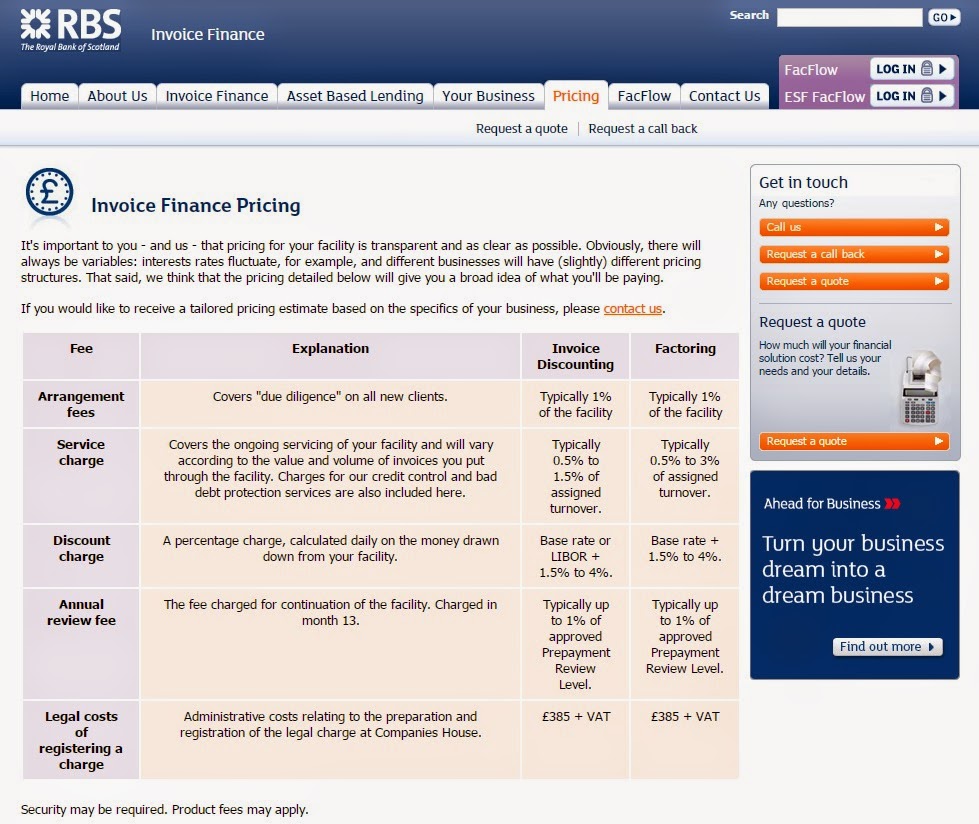Select the Pricing tab
Screen dimensions: 979x824
(576, 96)
